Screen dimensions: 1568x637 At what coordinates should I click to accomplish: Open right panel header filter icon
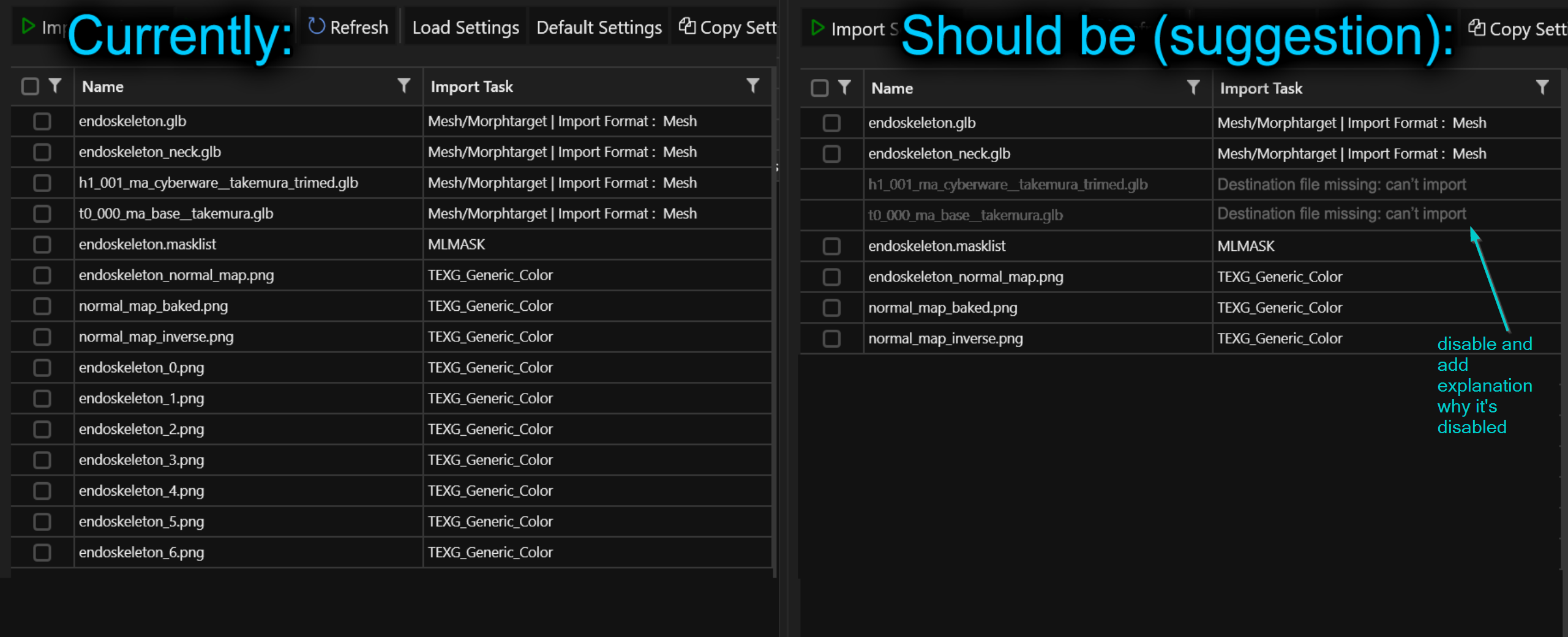coord(846,88)
